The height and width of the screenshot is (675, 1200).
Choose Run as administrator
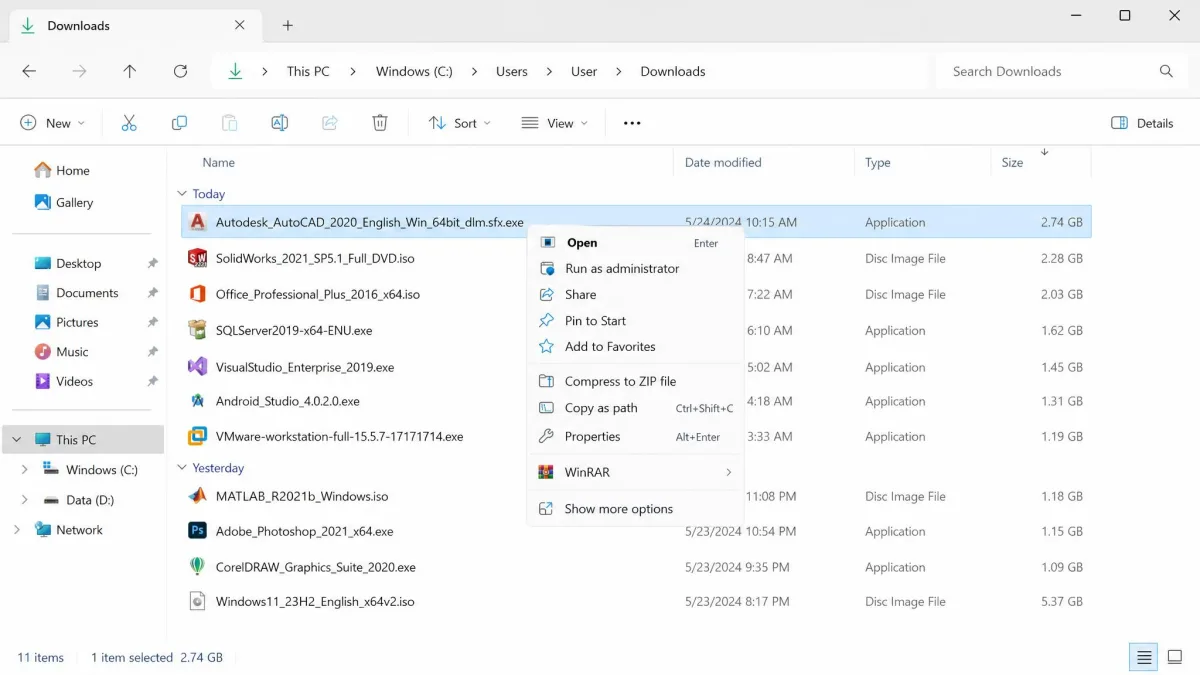pos(636,269)
